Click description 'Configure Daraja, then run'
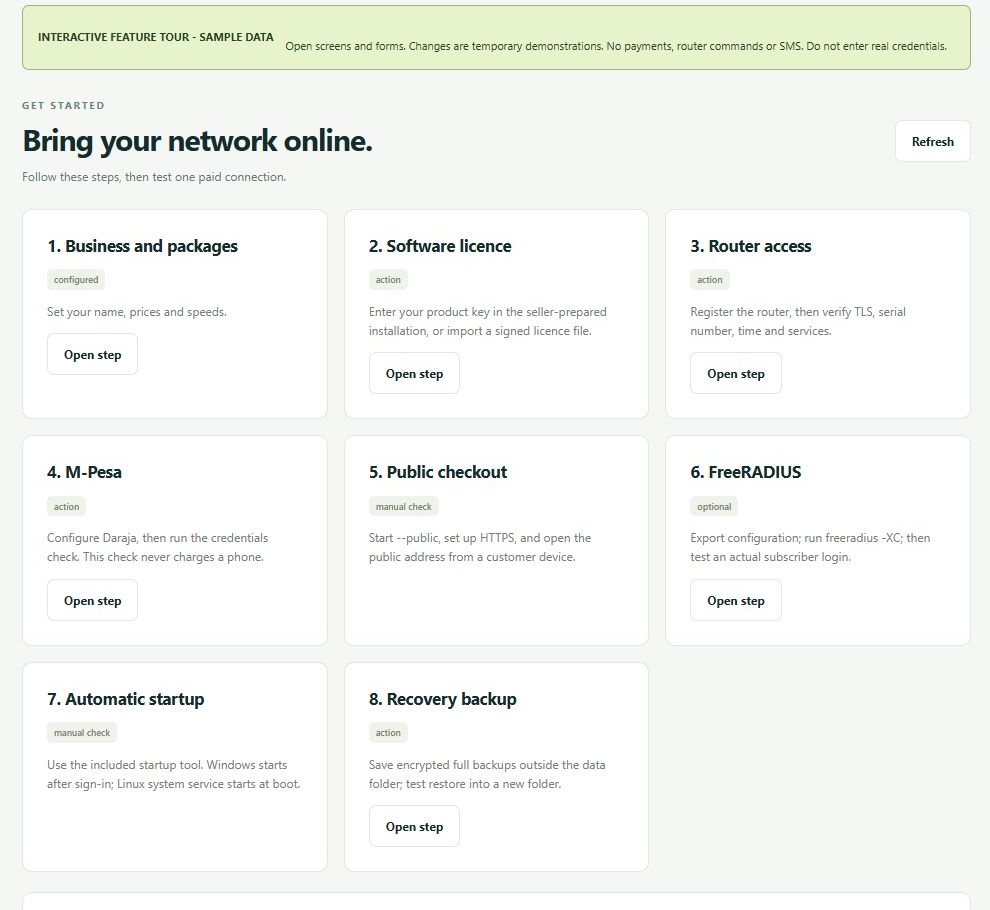The width and height of the screenshot is (990, 910). (157, 548)
